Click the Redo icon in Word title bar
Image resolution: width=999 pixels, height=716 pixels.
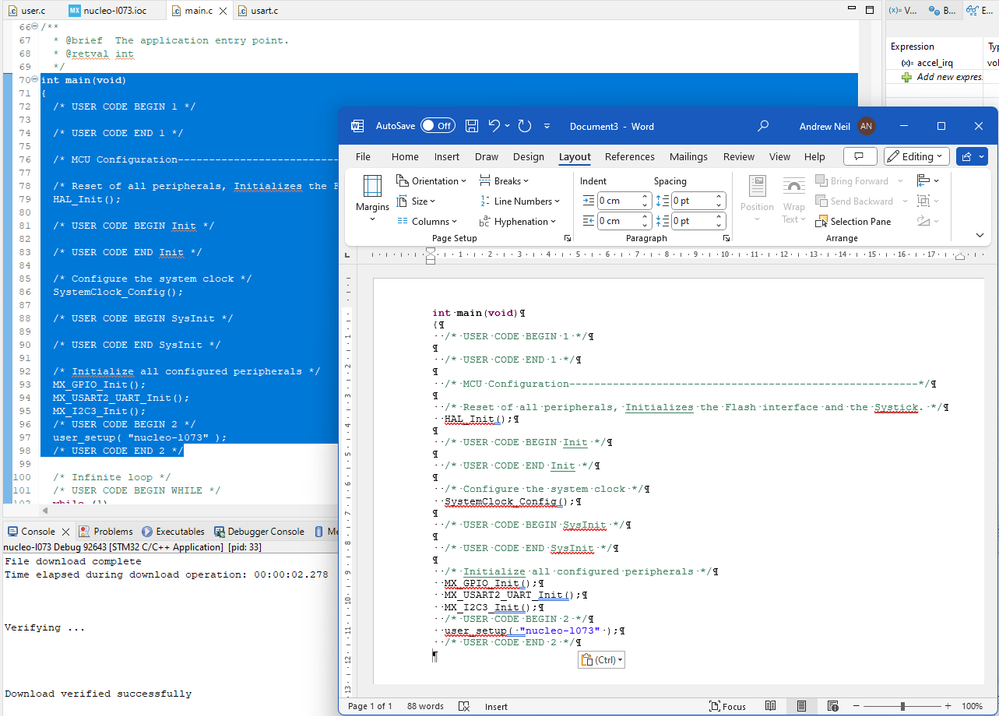[525, 126]
